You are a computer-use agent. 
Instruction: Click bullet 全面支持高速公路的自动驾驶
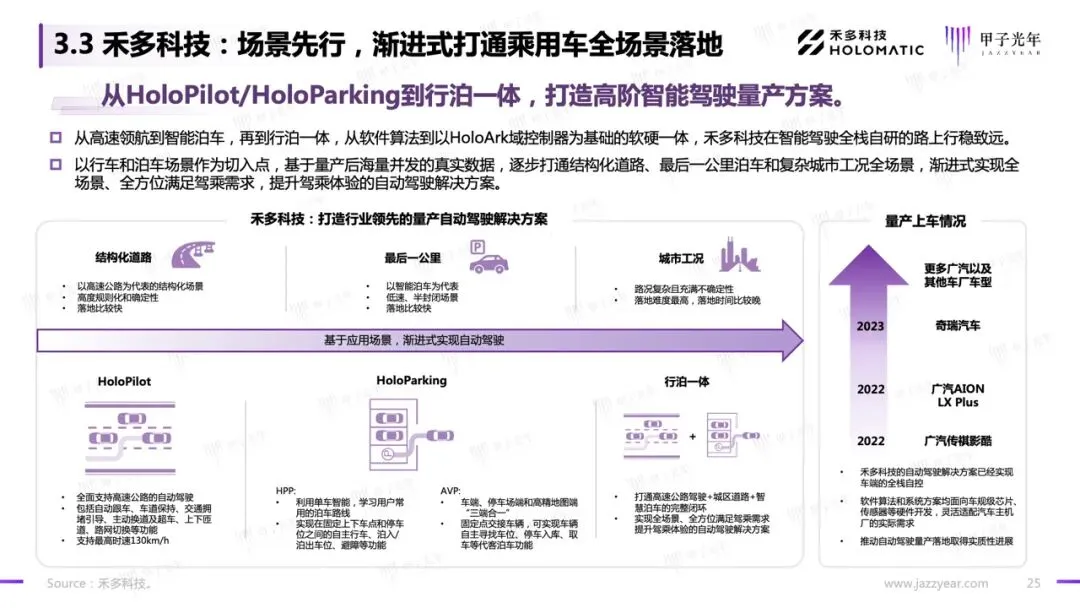click(x=135, y=497)
